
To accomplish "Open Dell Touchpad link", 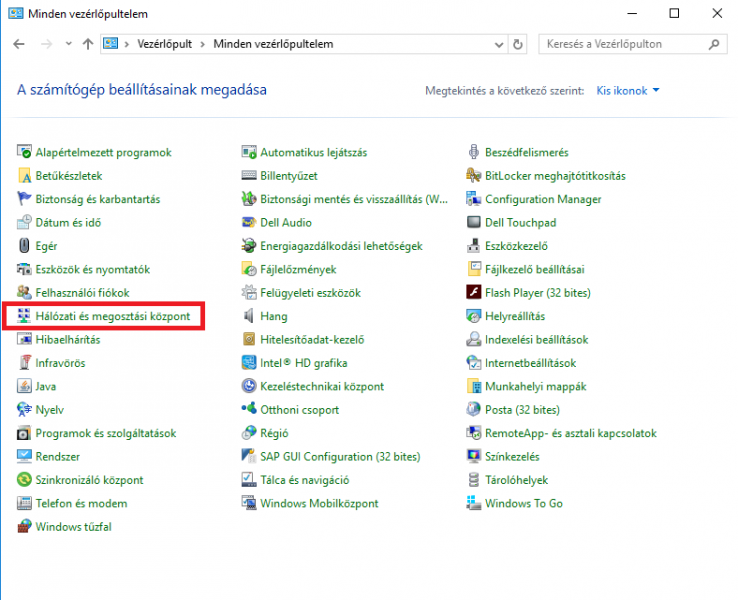I will [x=521, y=222].
